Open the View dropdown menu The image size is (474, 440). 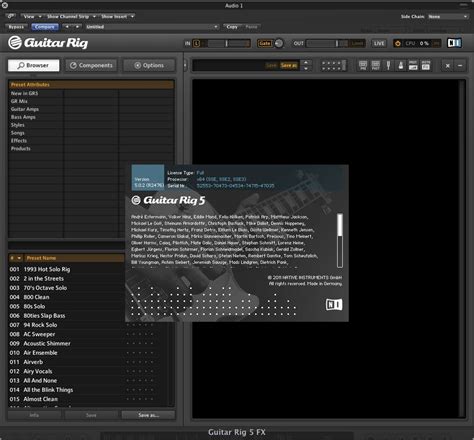pyautogui.click(x=32, y=16)
